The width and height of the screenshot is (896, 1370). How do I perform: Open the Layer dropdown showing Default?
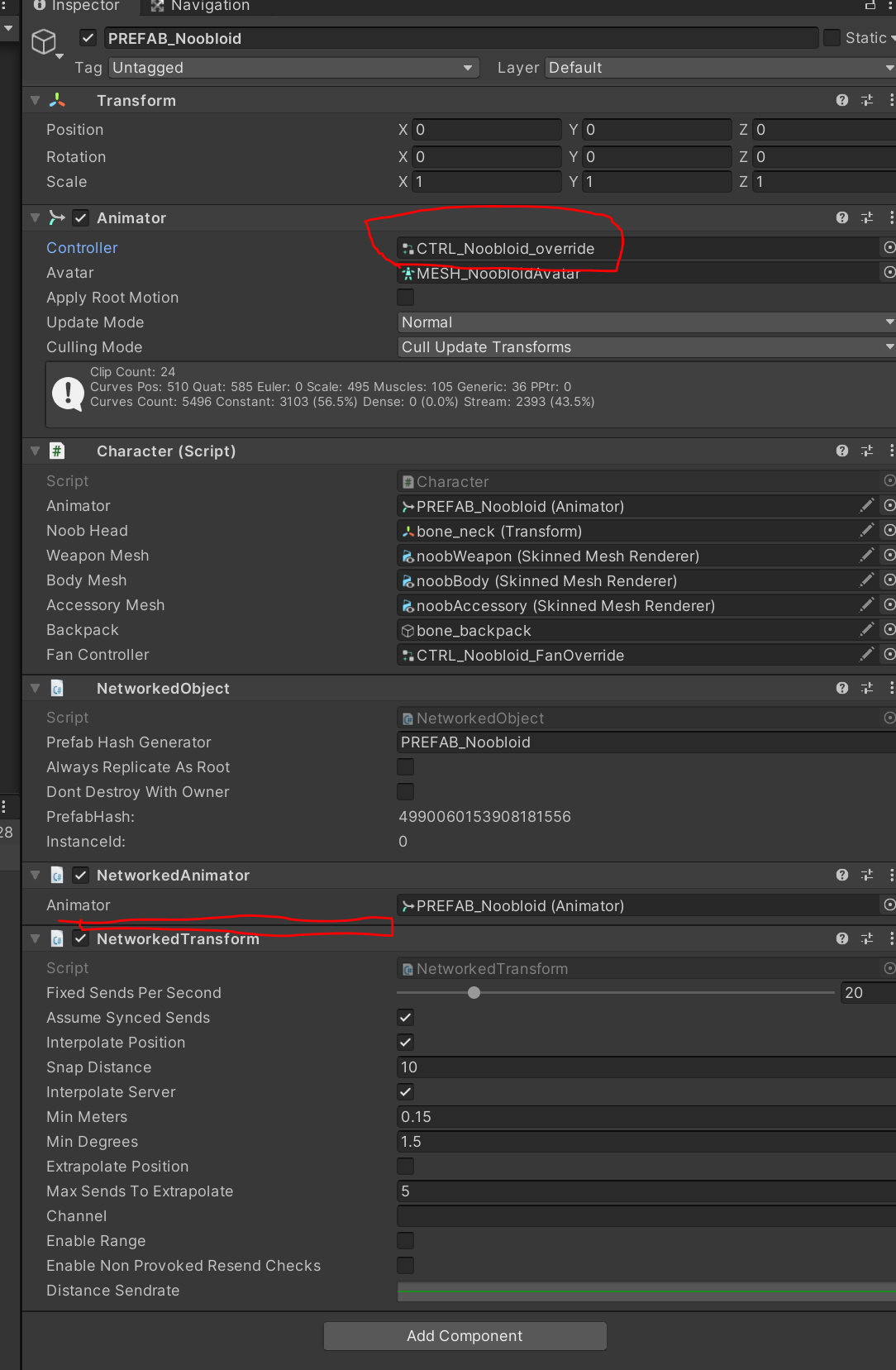(721, 68)
